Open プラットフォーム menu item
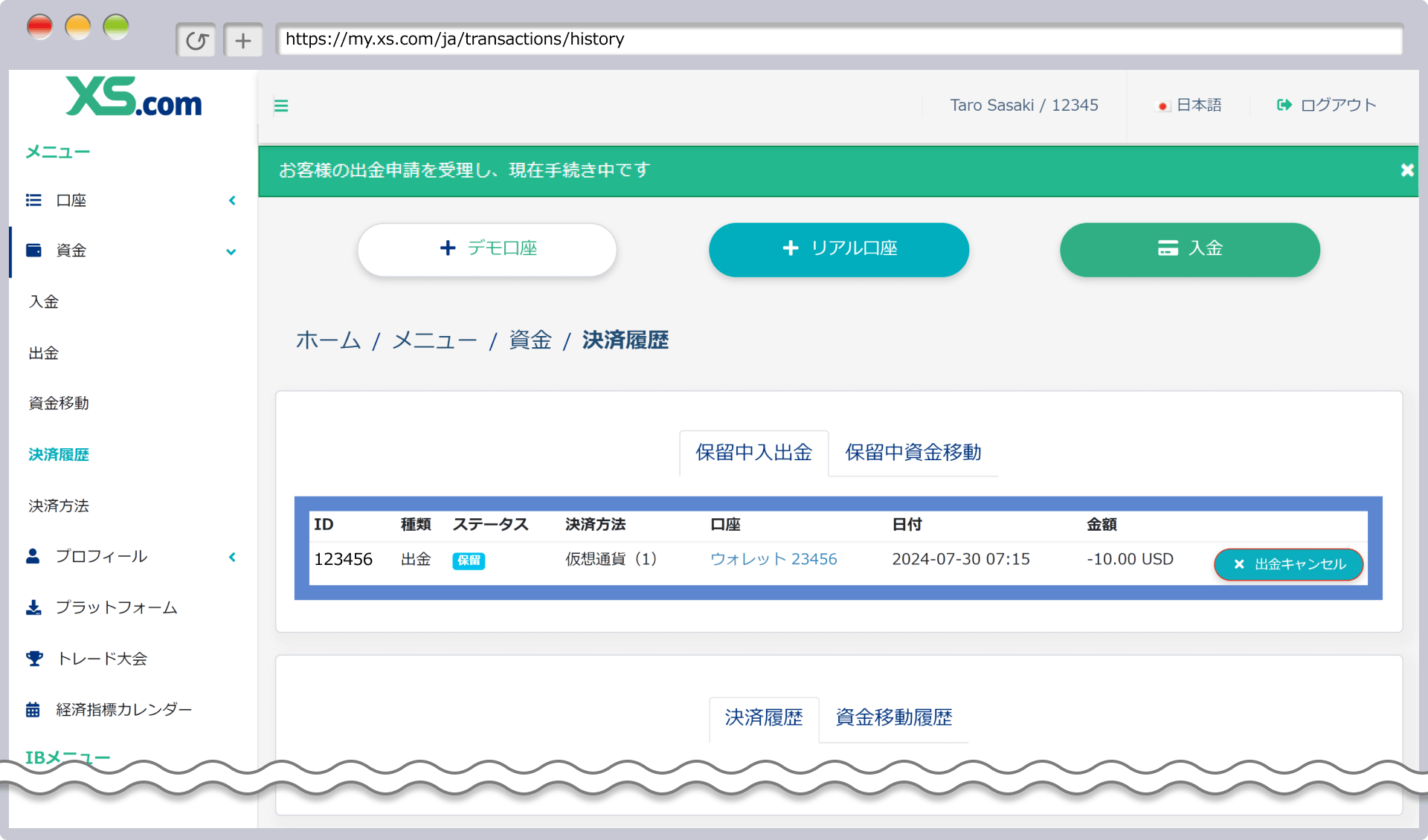The width and height of the screenshot is (1428, 840). 117,607
